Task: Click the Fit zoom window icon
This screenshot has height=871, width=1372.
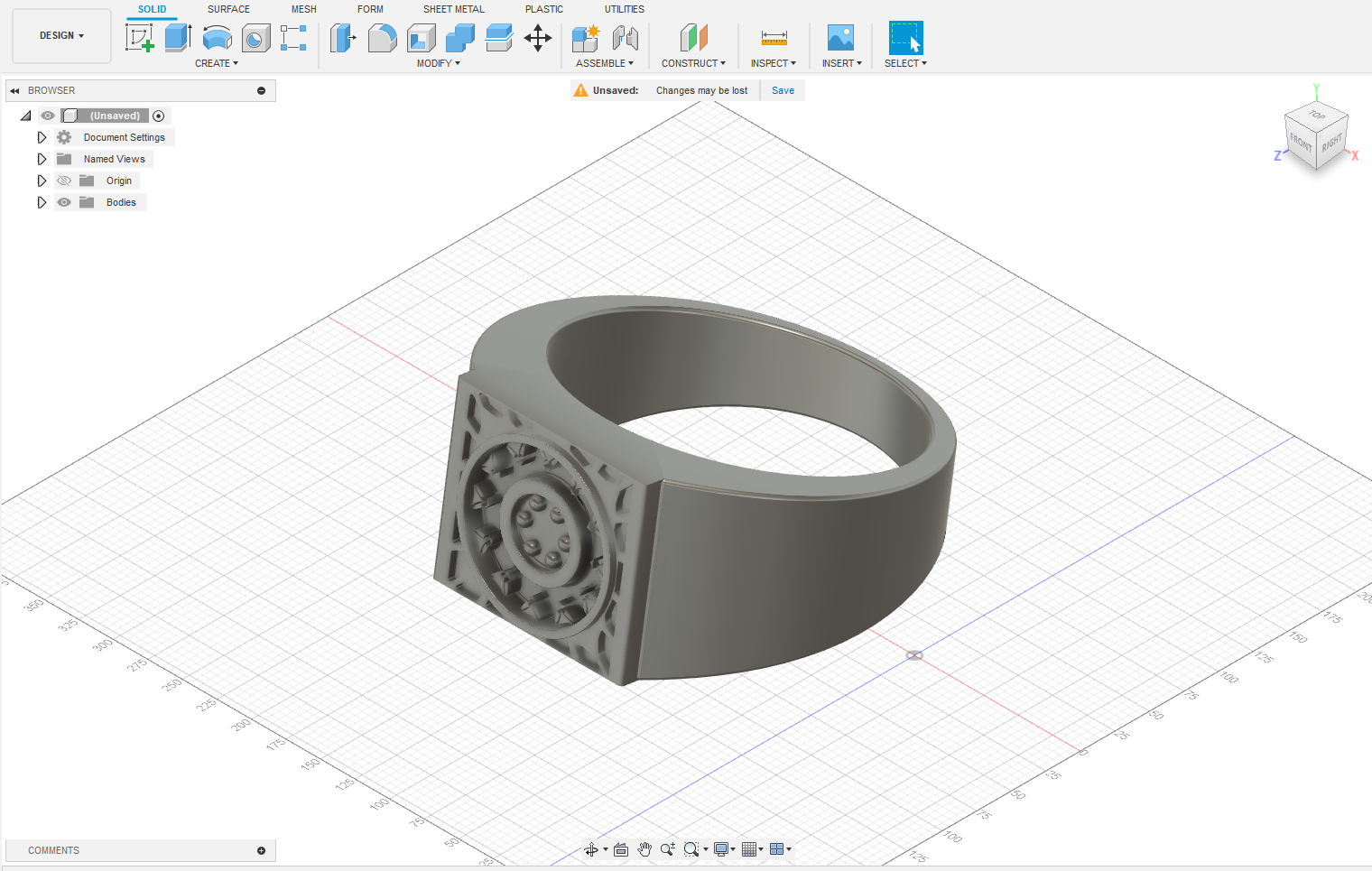Action: coord(691,849)
